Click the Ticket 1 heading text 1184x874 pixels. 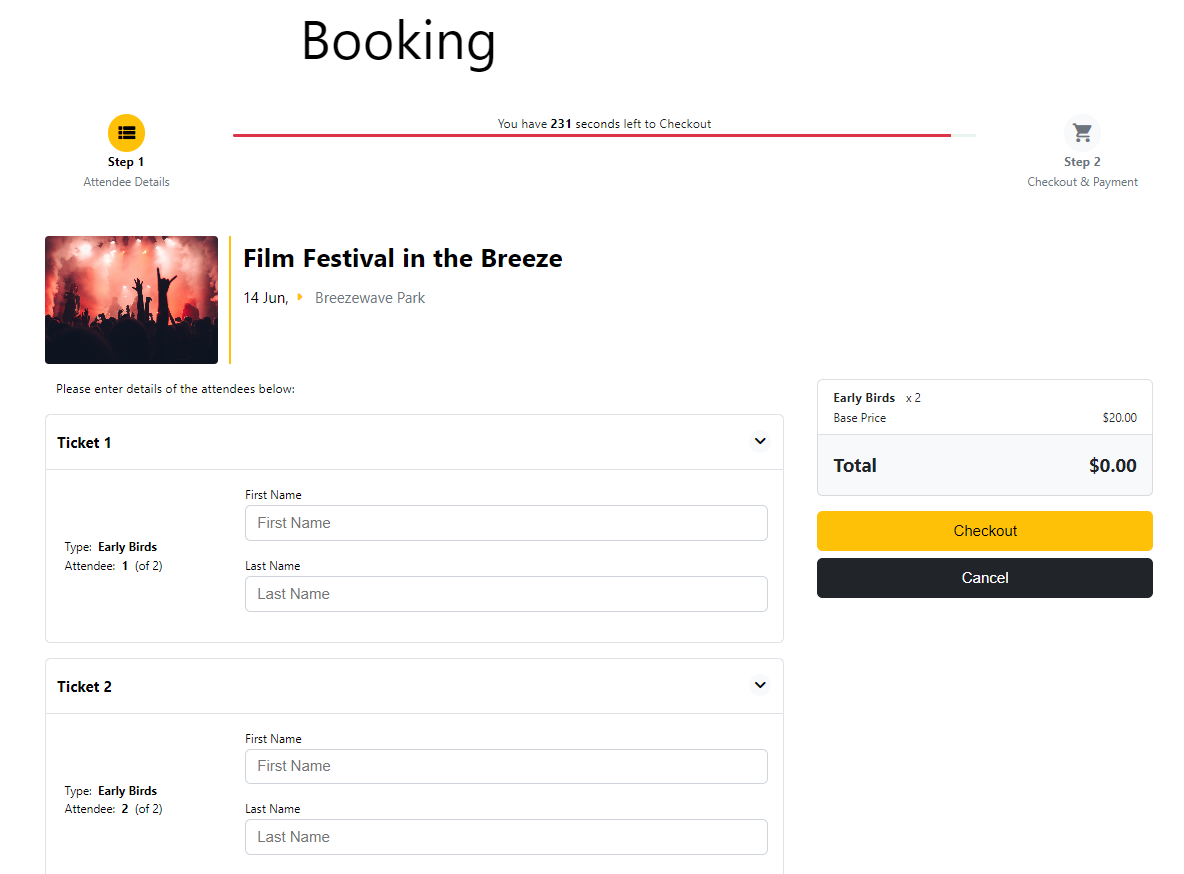click(x=84, y=443)
